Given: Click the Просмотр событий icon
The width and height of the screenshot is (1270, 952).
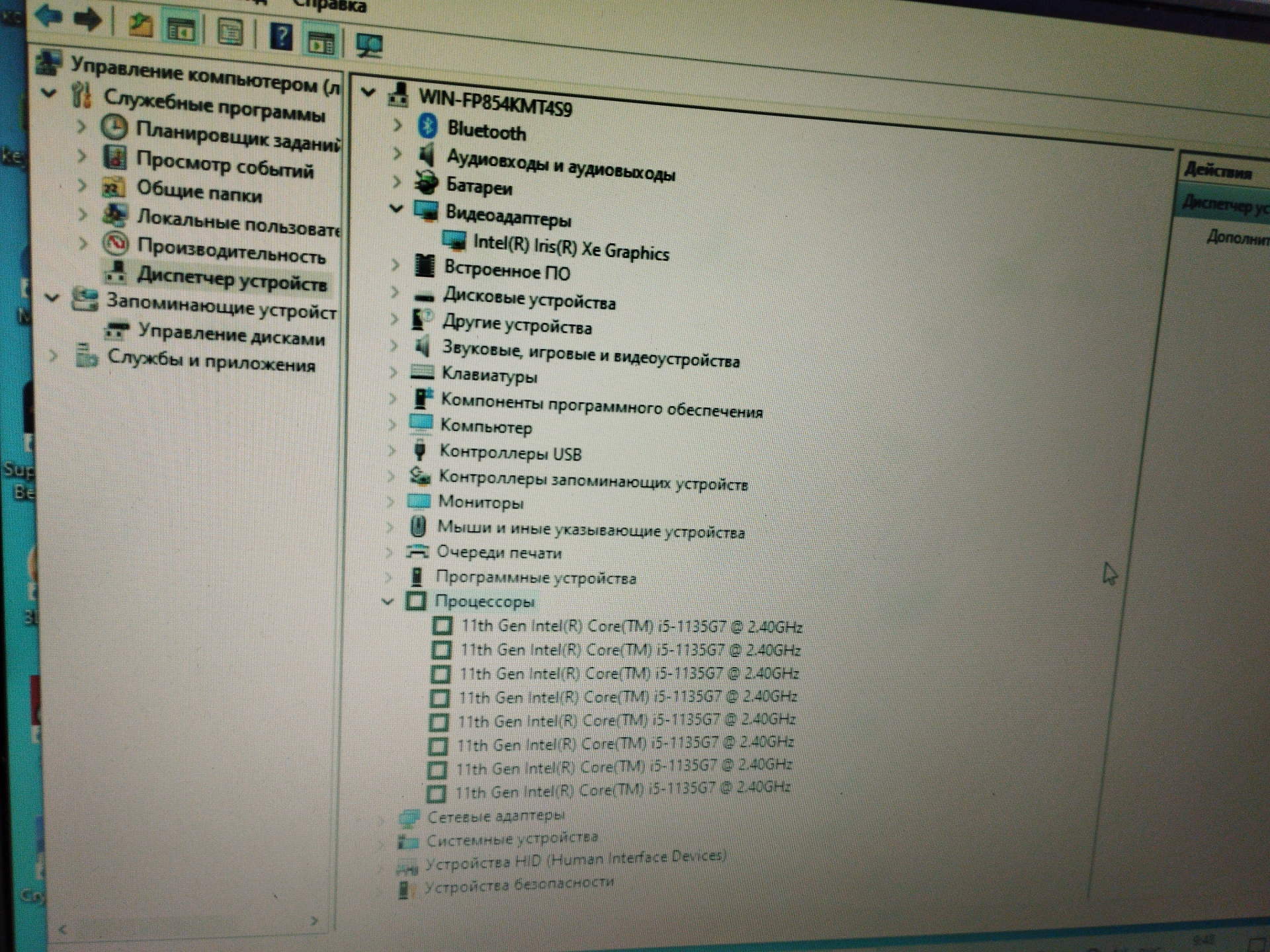Looking at the screenshot, I should click(x=114, y=157).
